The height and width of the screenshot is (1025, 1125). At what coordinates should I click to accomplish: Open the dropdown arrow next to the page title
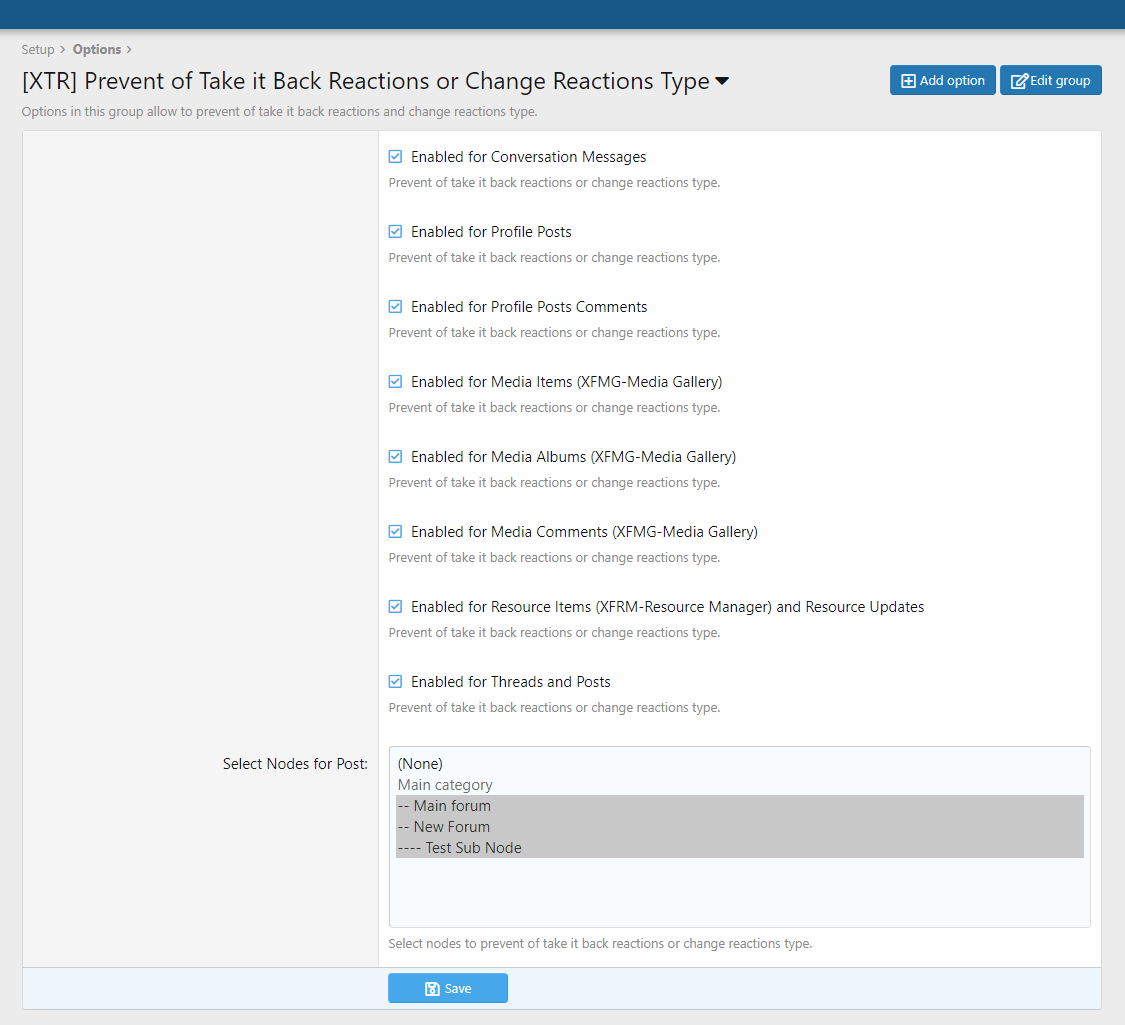723,81
